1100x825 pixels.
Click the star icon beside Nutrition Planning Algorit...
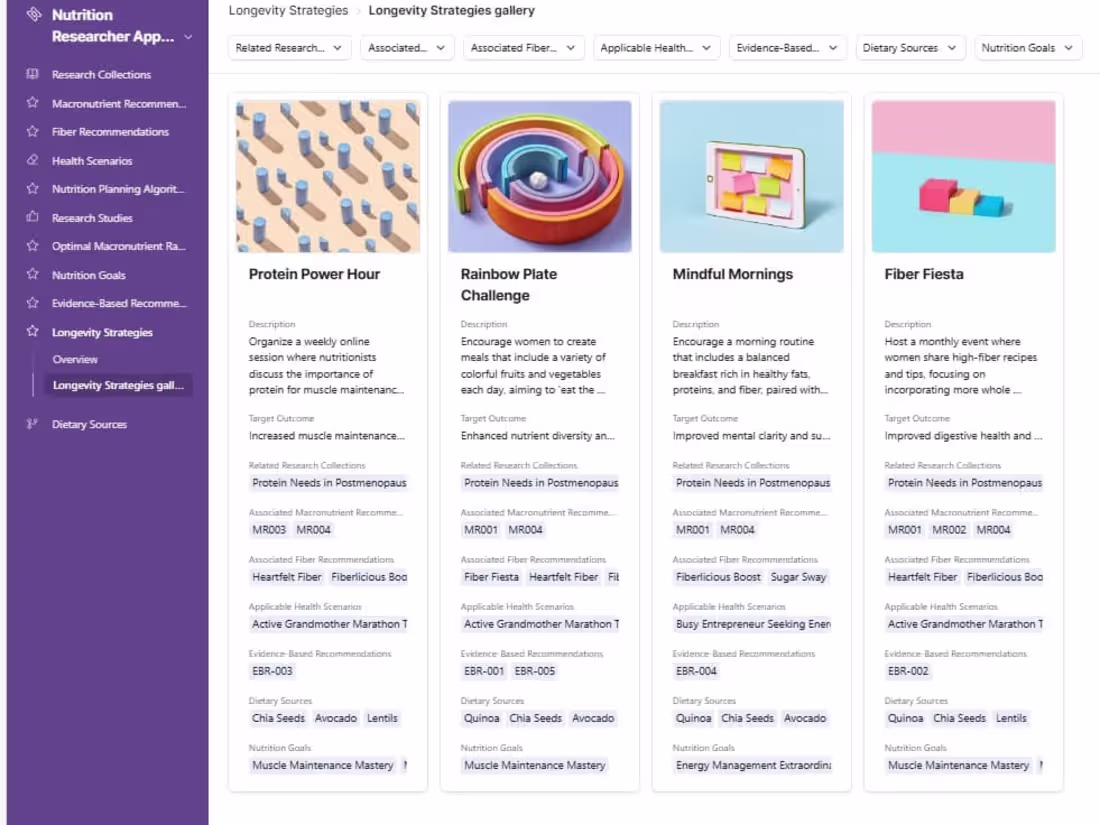pyautogui.click(x=32, y=188)
